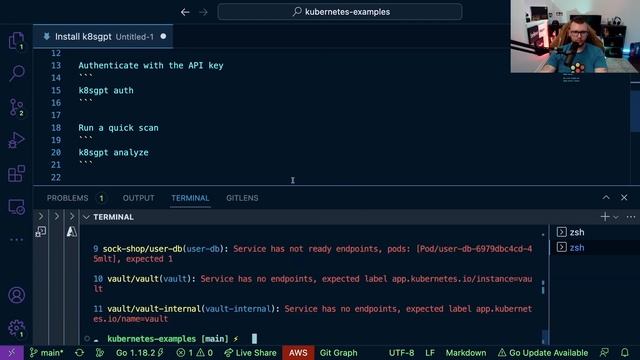This screenshot has height=360, width=640.
Task: Click the AWS status bar item
Action: (298, 353)
